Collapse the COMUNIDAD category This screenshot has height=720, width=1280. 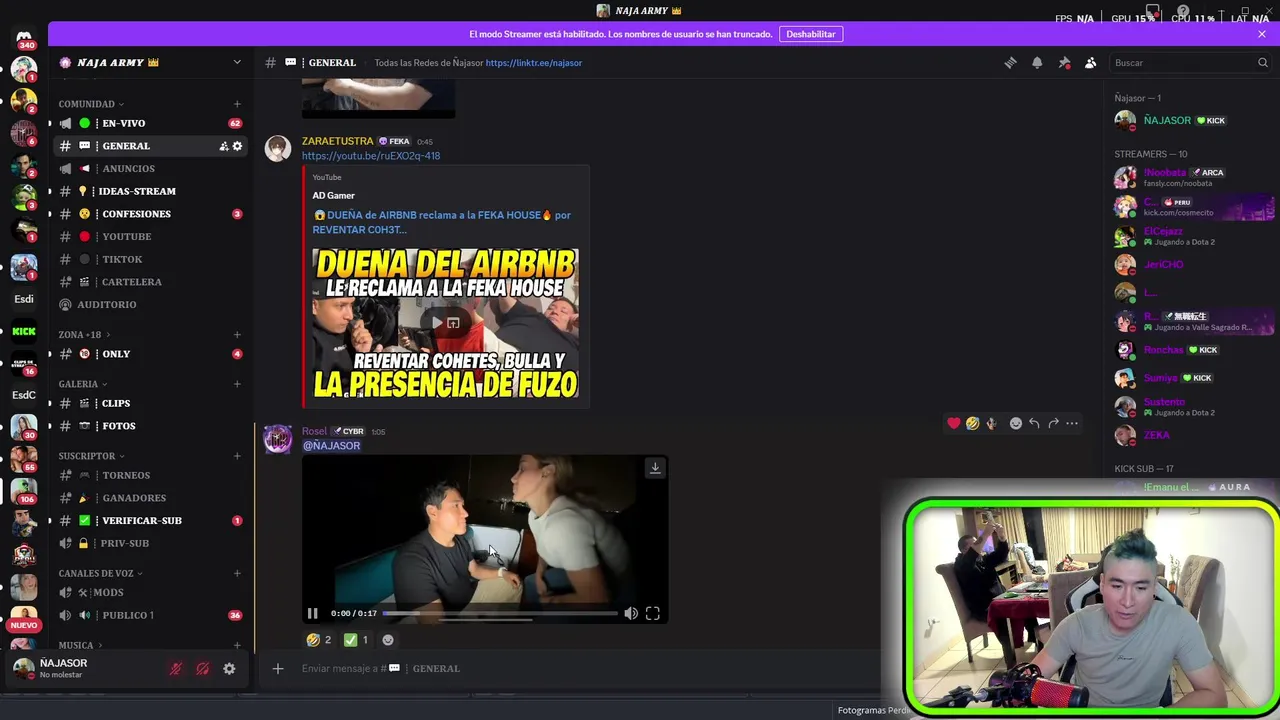tap(91, 104)
